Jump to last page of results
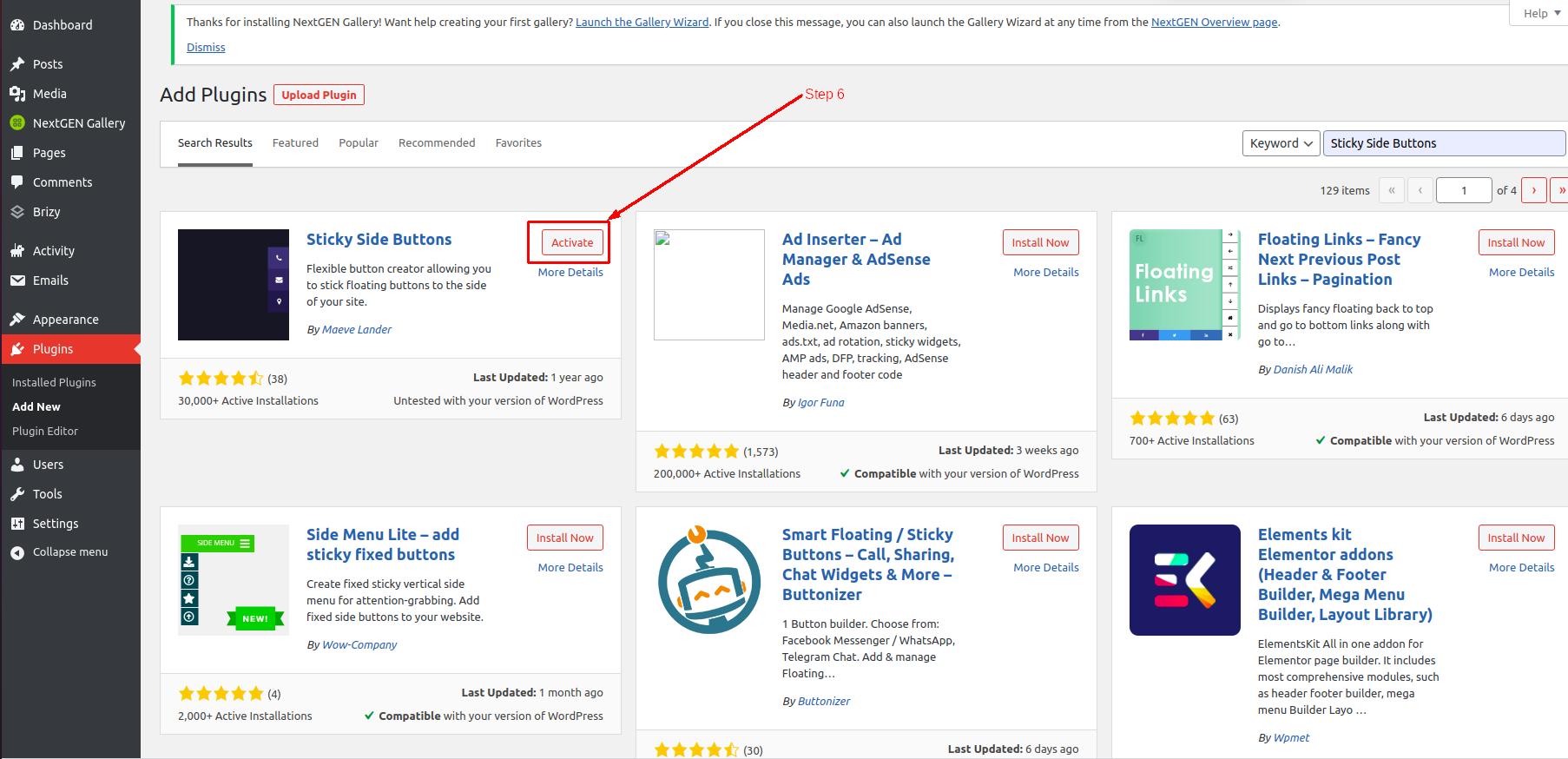Image resolution: width=1568 pixels, height=759 pixels. 1560,190
